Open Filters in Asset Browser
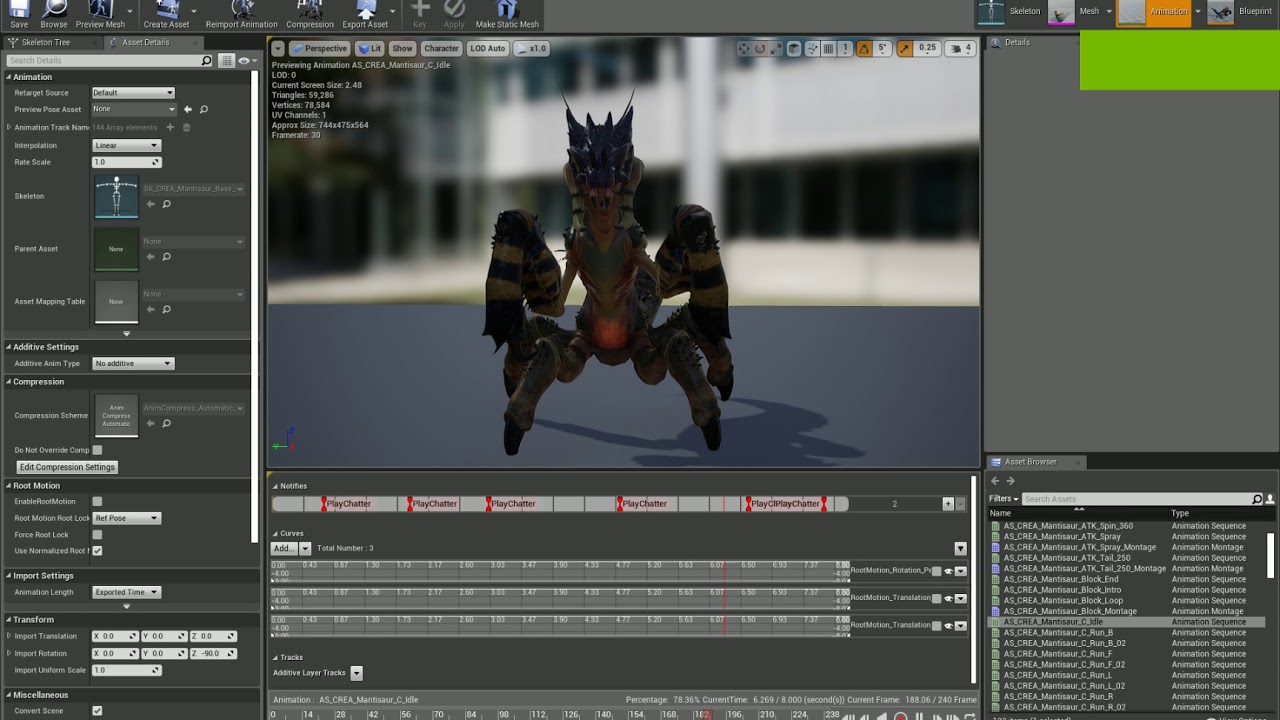 1004,499
